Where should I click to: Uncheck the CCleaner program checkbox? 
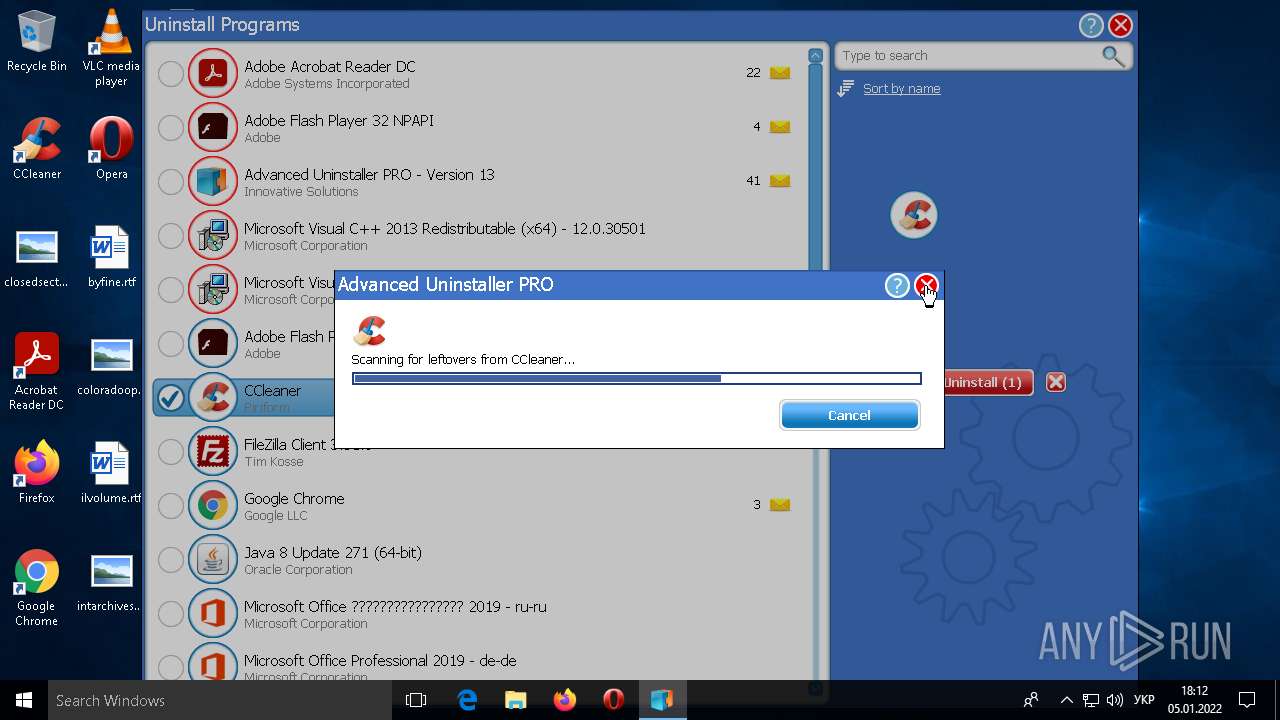click(x=171, y=397)
